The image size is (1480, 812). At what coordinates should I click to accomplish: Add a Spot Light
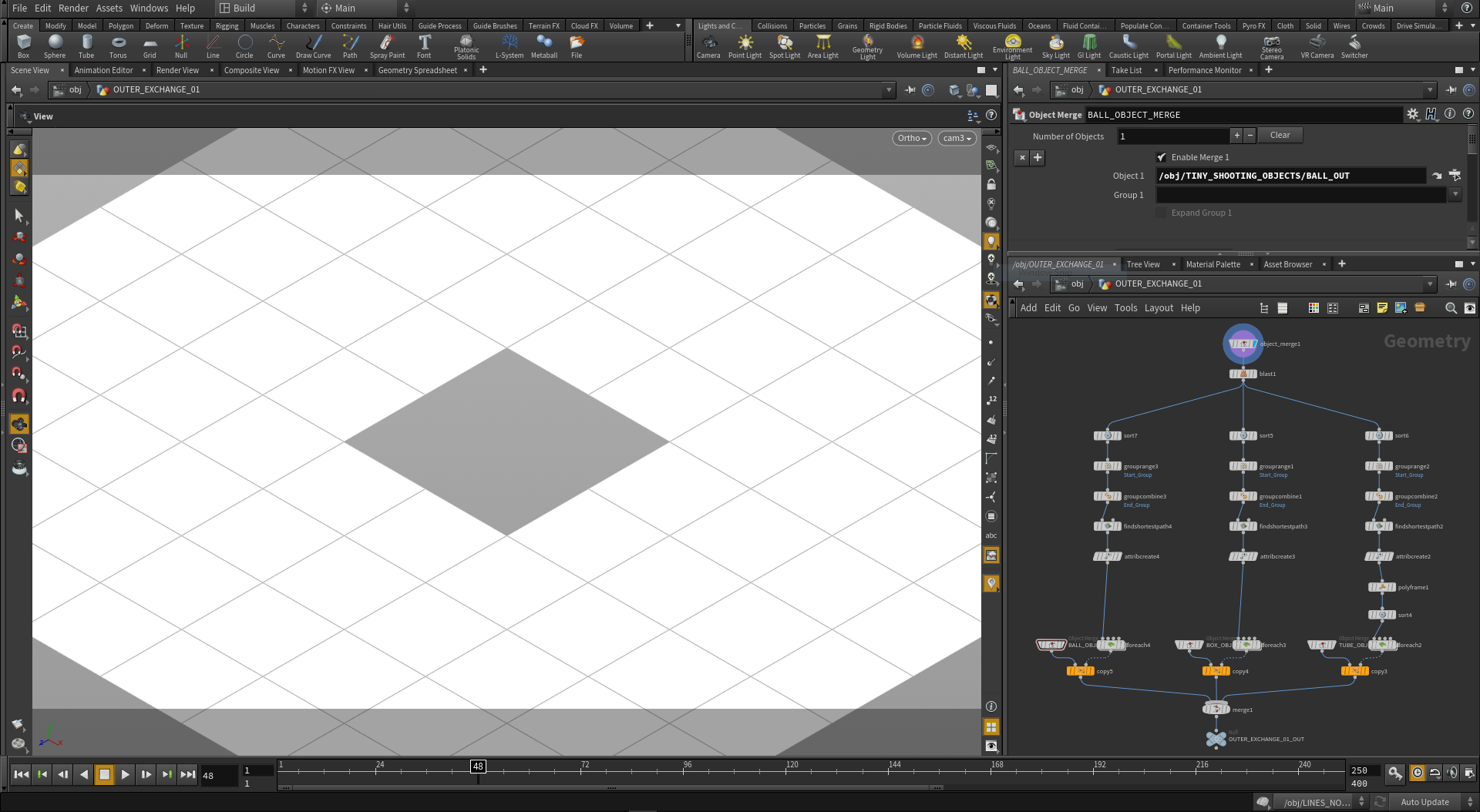pyautogui.click(x=785, y=46)
